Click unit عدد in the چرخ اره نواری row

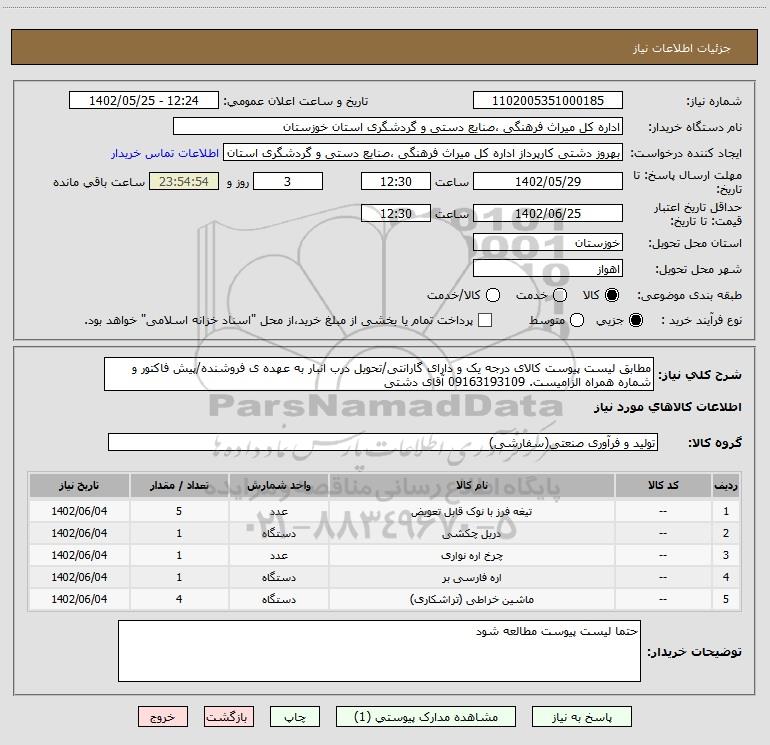278,555
